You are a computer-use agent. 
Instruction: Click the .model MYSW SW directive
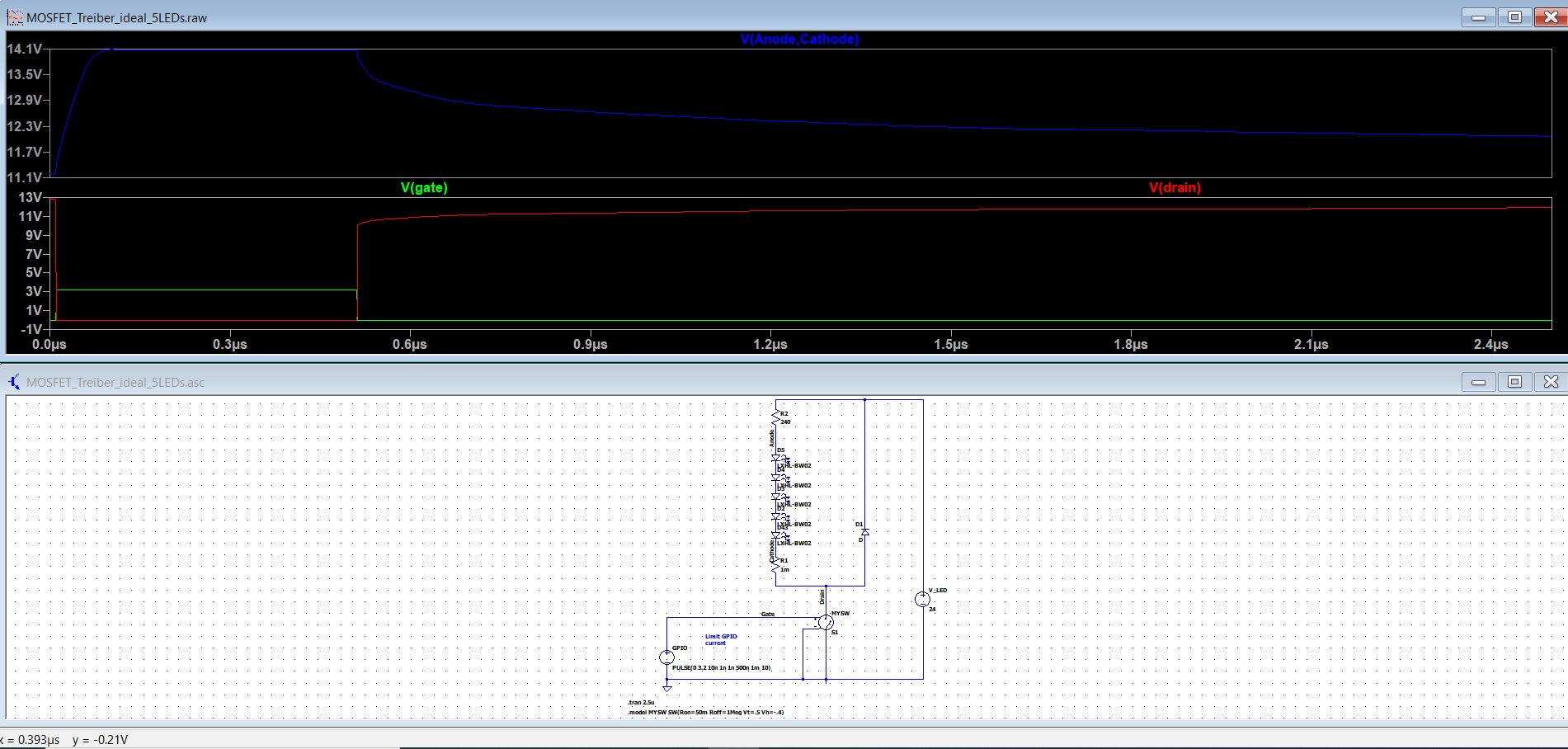click(706, 712)
